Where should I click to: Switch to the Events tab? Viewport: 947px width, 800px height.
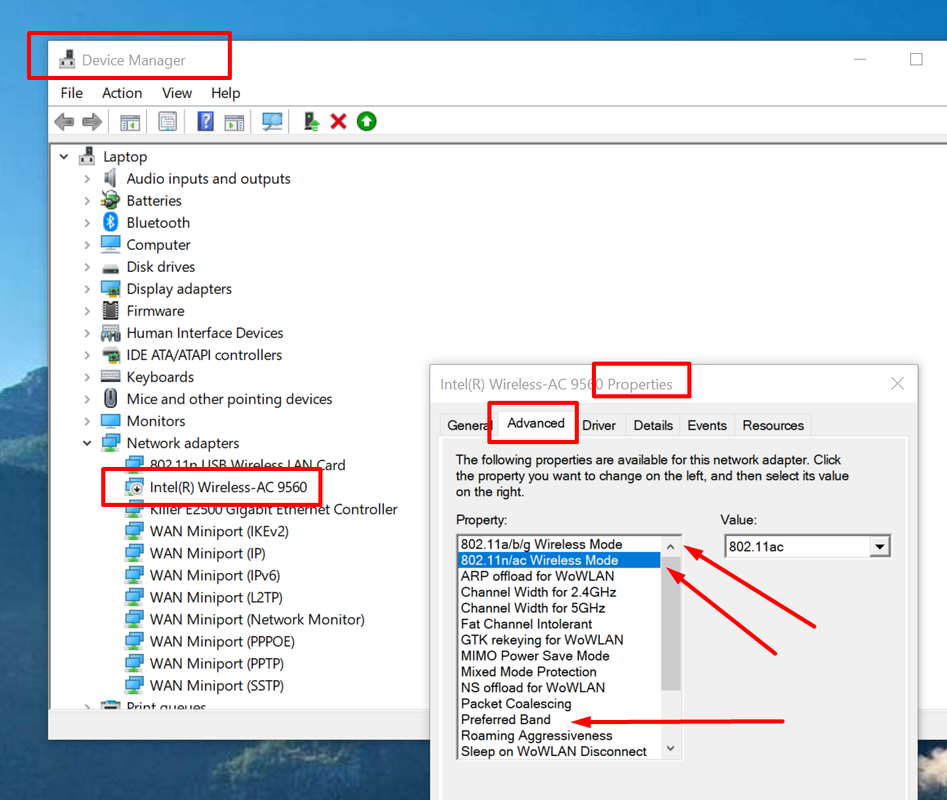tap(707, 425)
